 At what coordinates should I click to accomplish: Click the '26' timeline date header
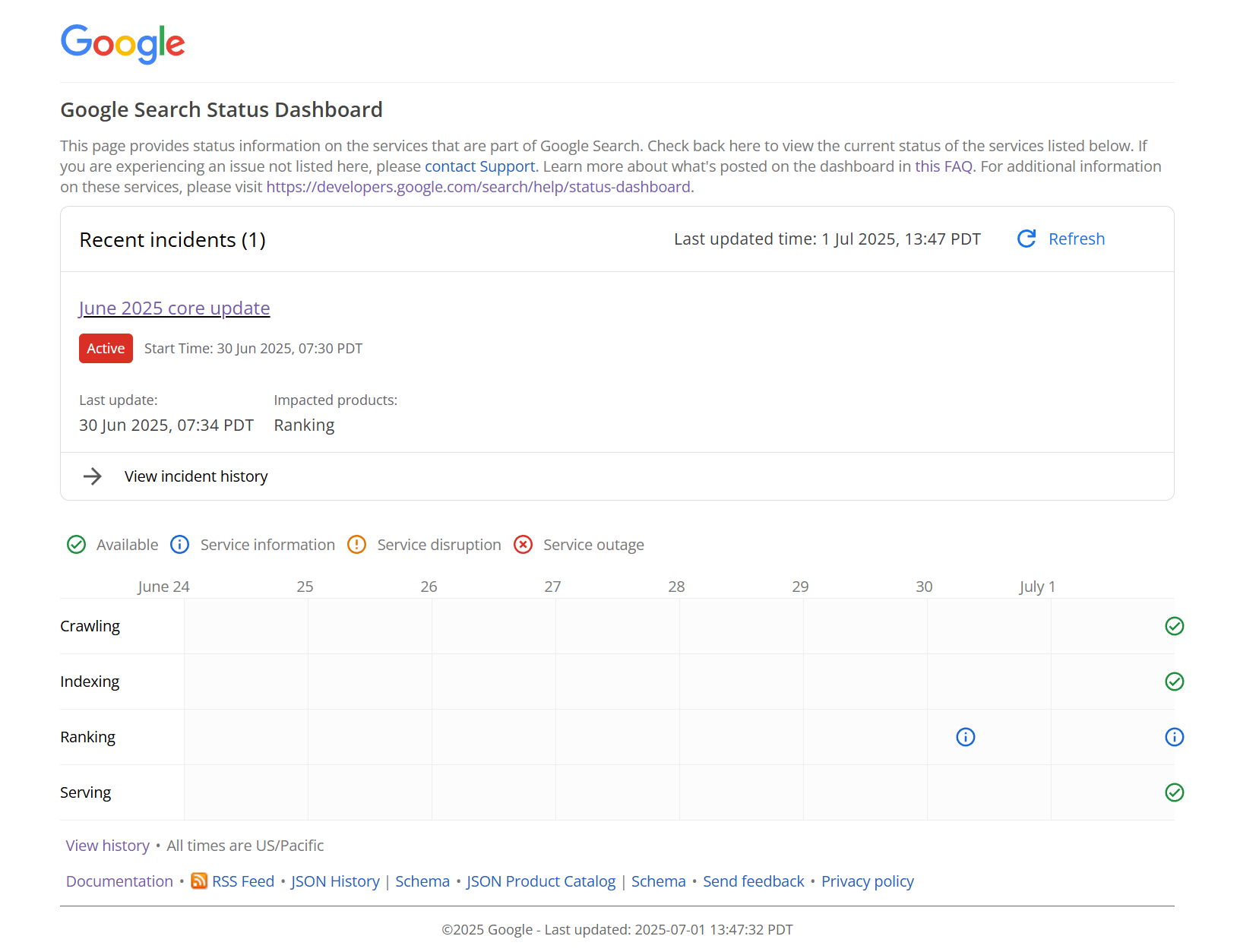point(429,587)
